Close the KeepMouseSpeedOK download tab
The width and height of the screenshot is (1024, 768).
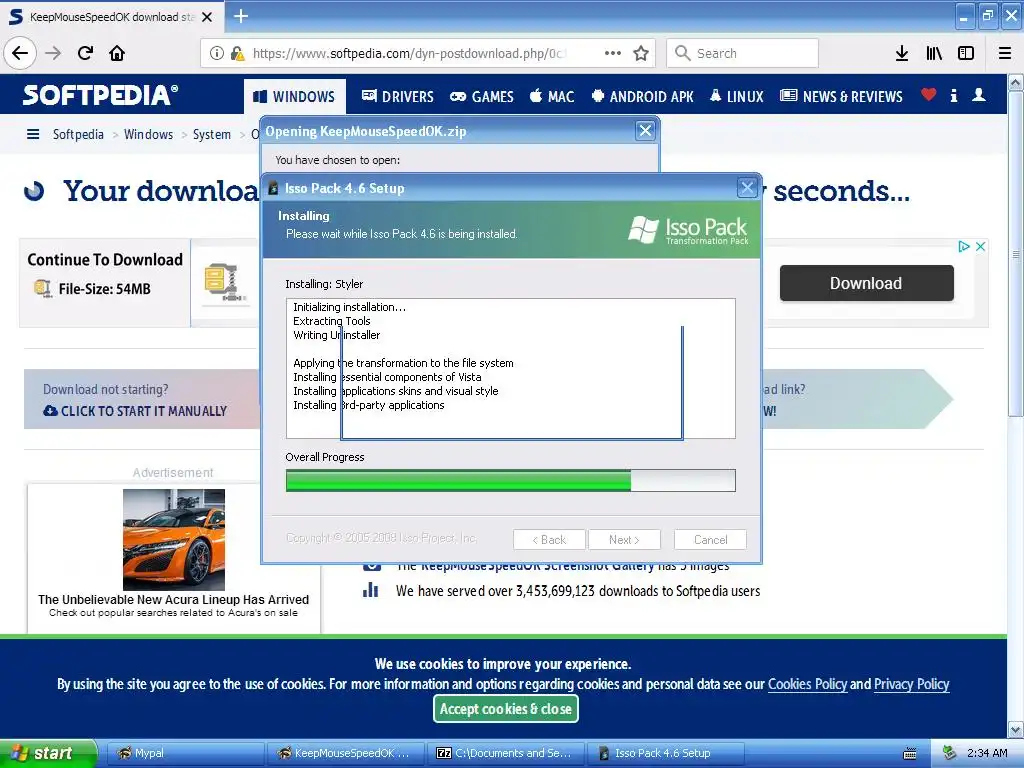coord(207,17)
